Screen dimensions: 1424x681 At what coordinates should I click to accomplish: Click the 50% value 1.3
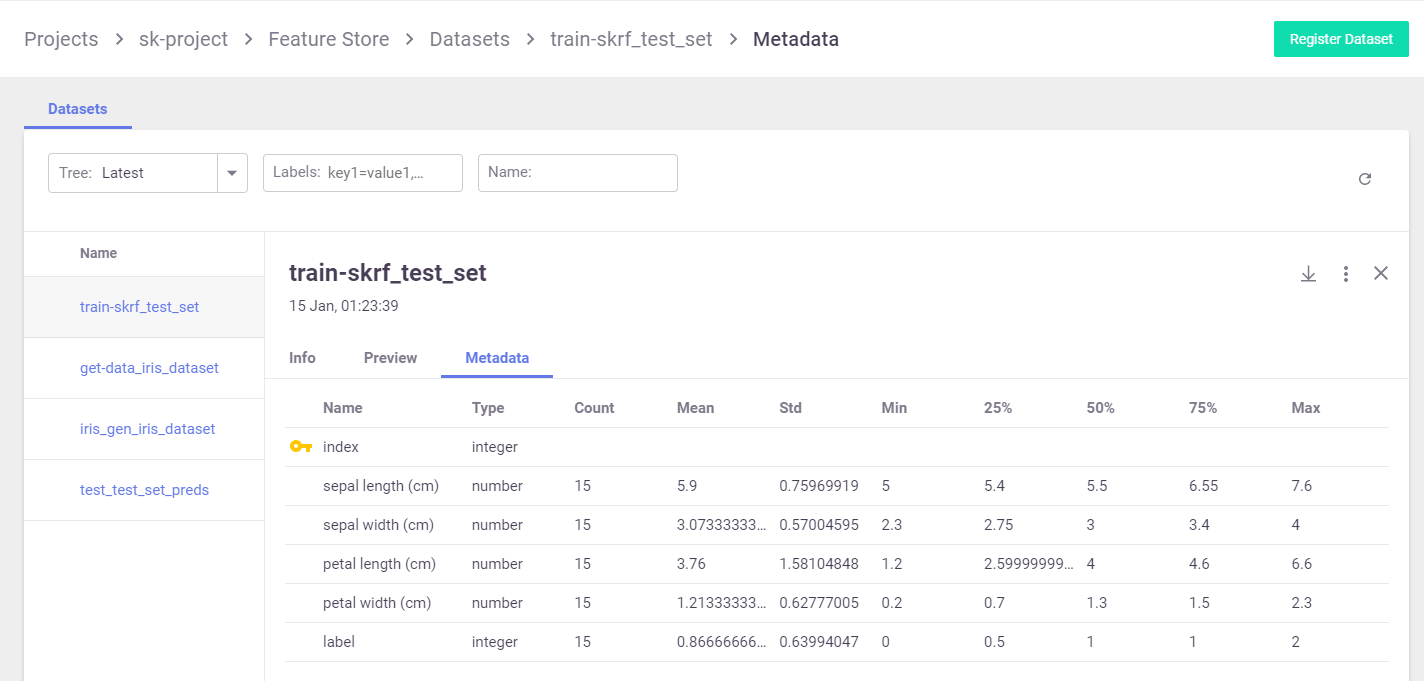[1097, 603]
